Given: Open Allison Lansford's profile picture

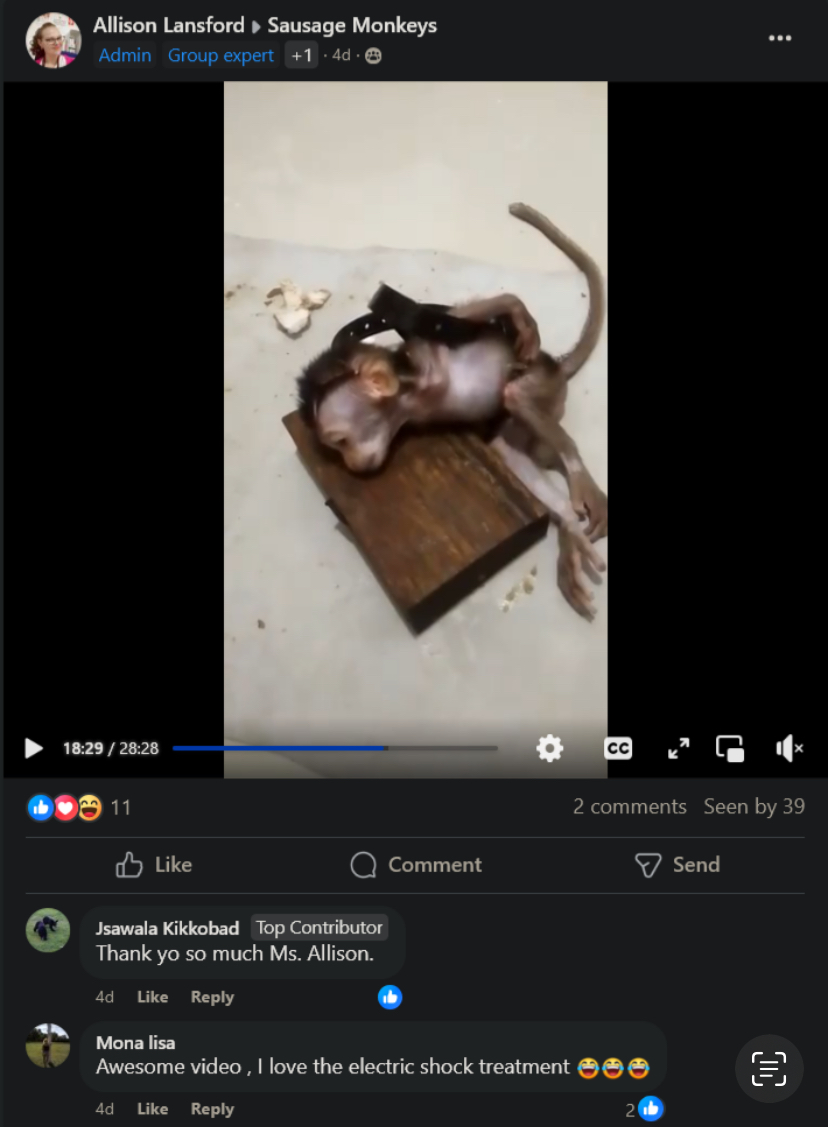Looking at the screenshot, I should coord(53,40).
